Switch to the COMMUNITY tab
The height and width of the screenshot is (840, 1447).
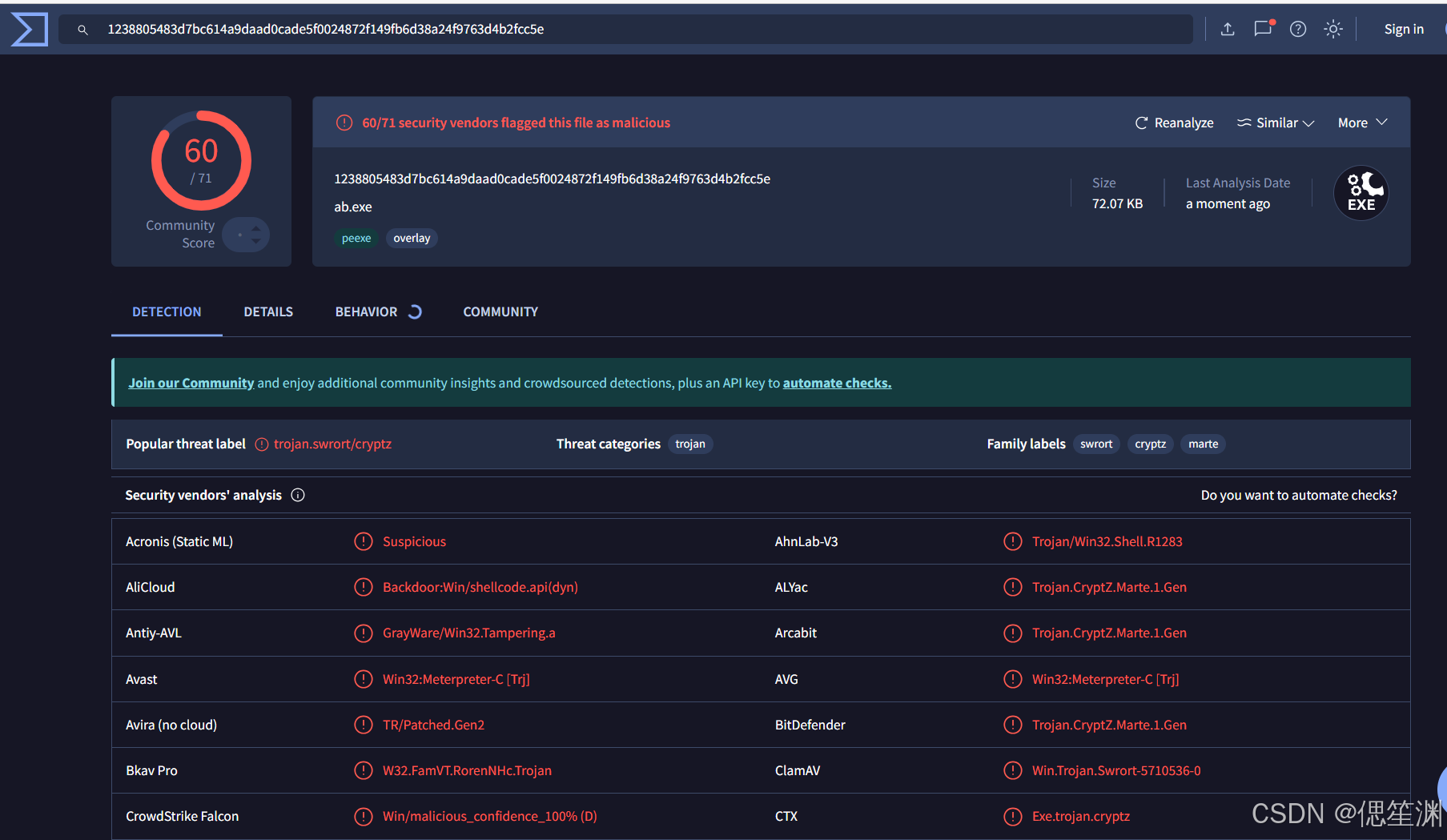(x=500, y=311)
